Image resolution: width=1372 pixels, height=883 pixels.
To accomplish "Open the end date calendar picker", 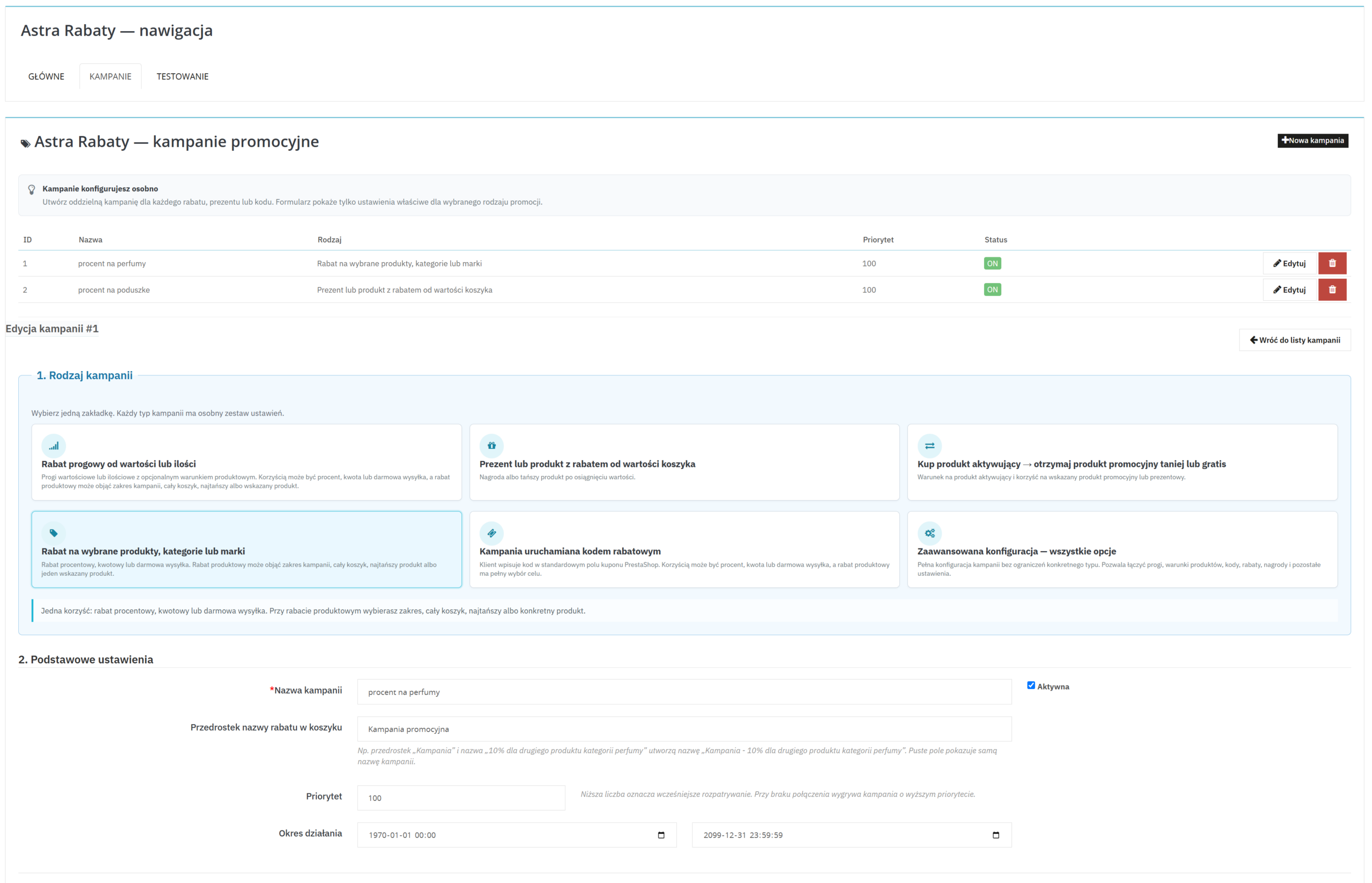I will tap(995, 835).
